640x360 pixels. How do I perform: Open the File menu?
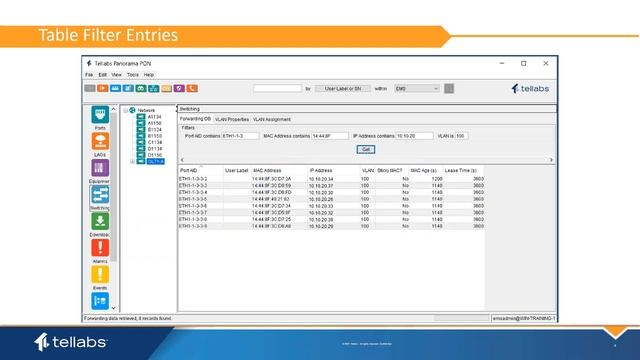pyautogui.click(x=89, y=75)
